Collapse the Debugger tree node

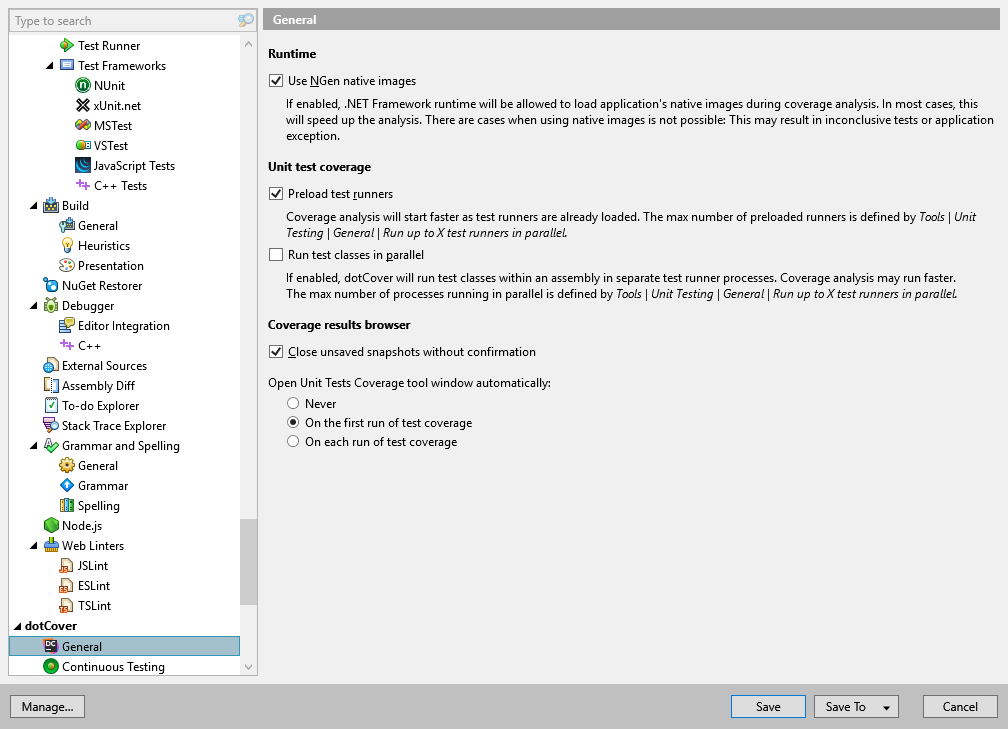click(x=33, y=306)
